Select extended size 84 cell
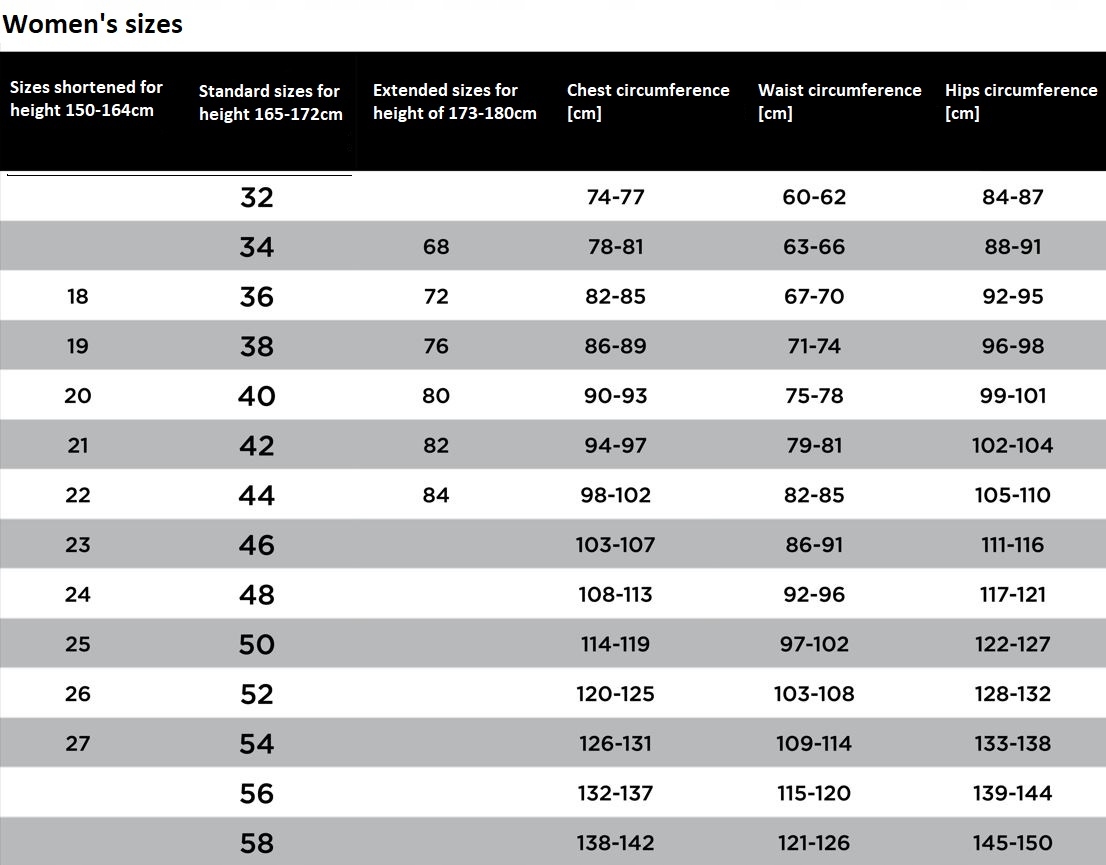 point(436,495)
